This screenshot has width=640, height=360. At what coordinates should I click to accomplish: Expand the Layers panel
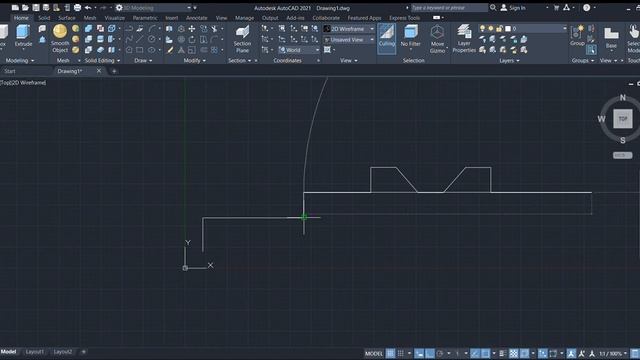pos(509,60)
